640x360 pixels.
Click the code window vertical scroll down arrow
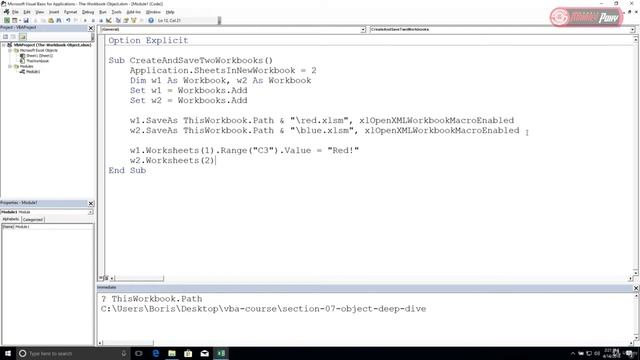click(636, 272)
